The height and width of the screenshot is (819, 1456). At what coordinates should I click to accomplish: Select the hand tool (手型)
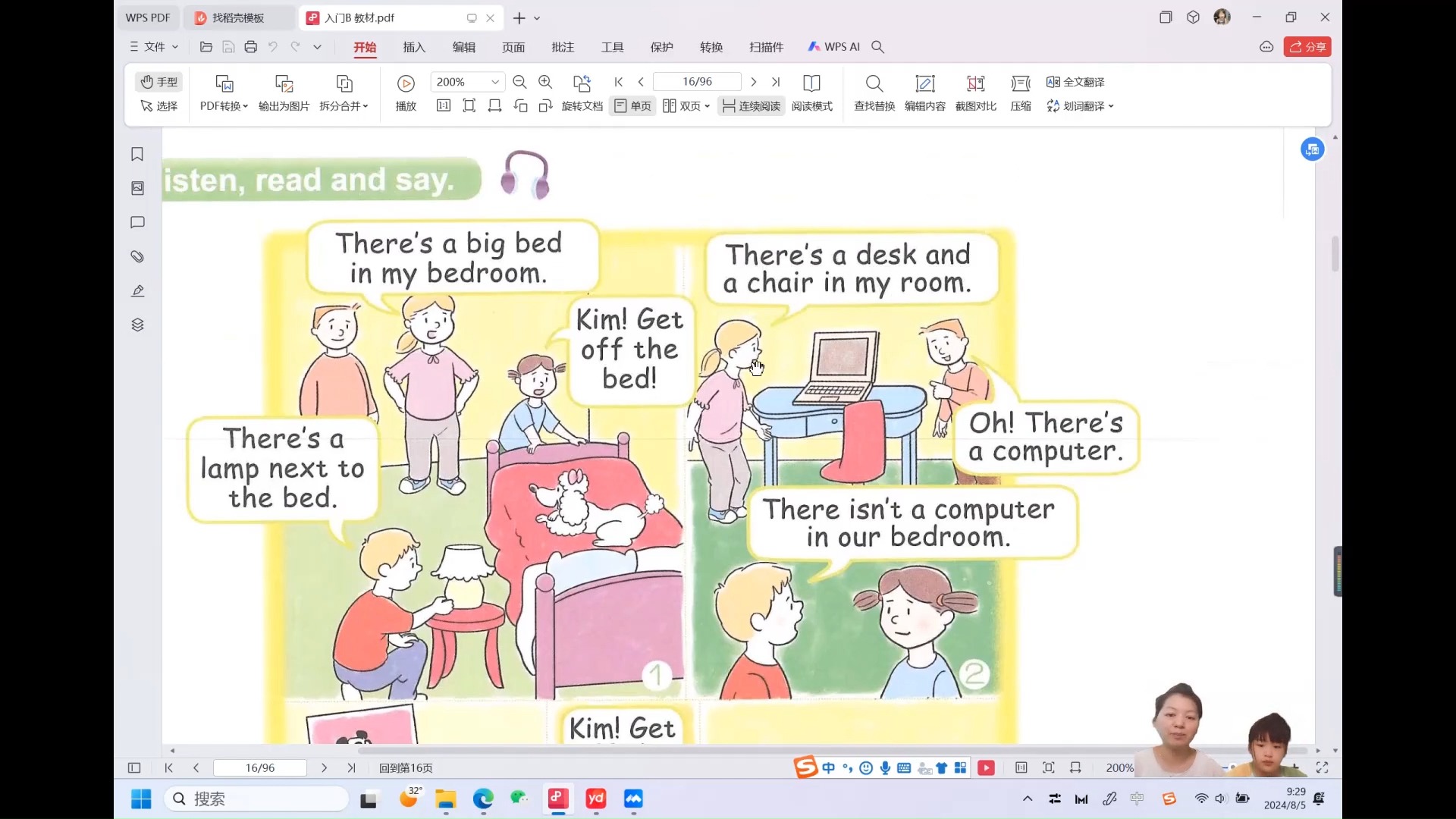159,82
